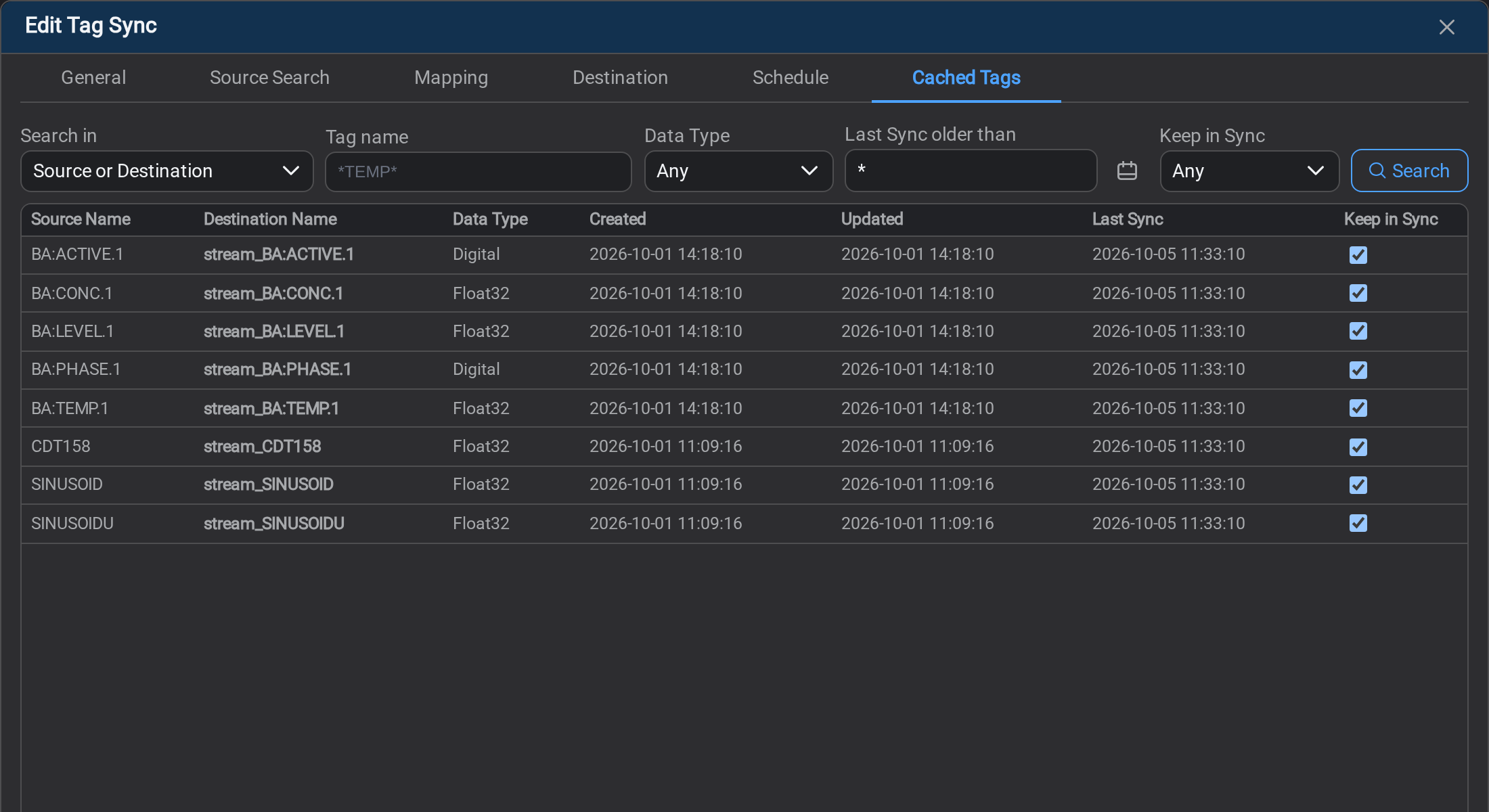
Task: Click the Created column header
Action: (x=617, y=219)
